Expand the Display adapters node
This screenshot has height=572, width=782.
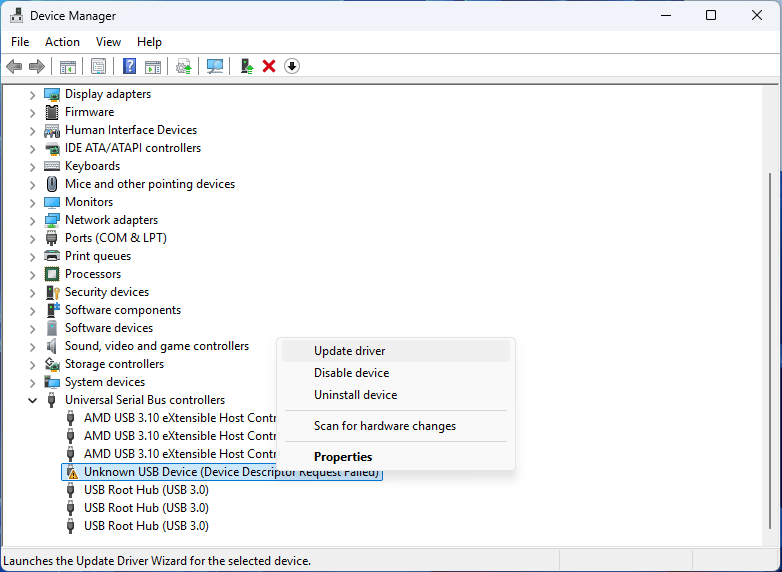32,95
